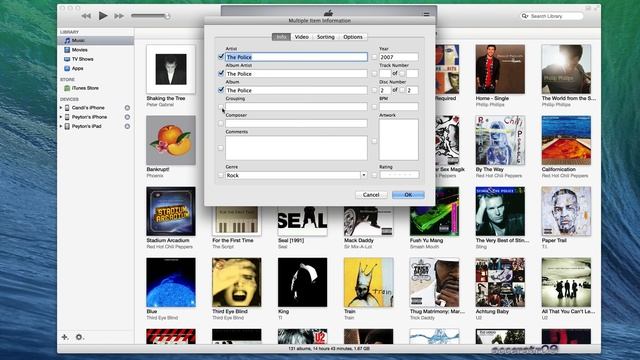Open the Genre dropdown arrow

[x=364, y=175]
